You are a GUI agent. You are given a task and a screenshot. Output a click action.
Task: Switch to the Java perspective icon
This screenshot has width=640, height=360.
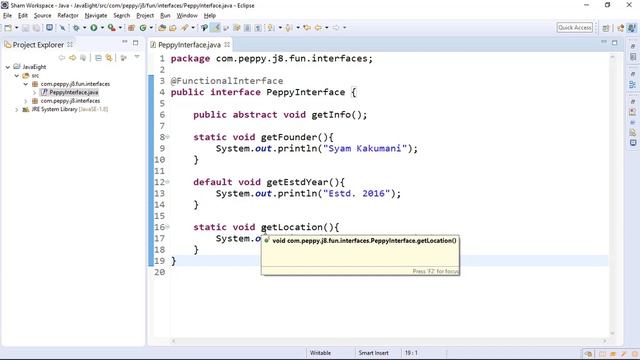click(x=631, y=28)
